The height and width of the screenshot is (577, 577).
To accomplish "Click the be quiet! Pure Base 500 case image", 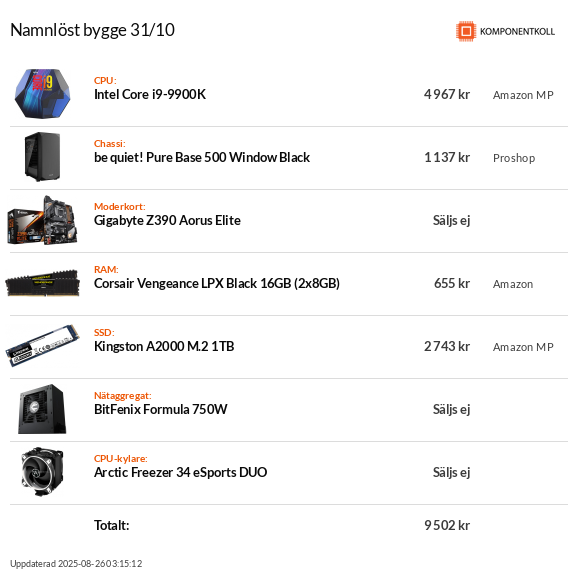I will 42,157.
